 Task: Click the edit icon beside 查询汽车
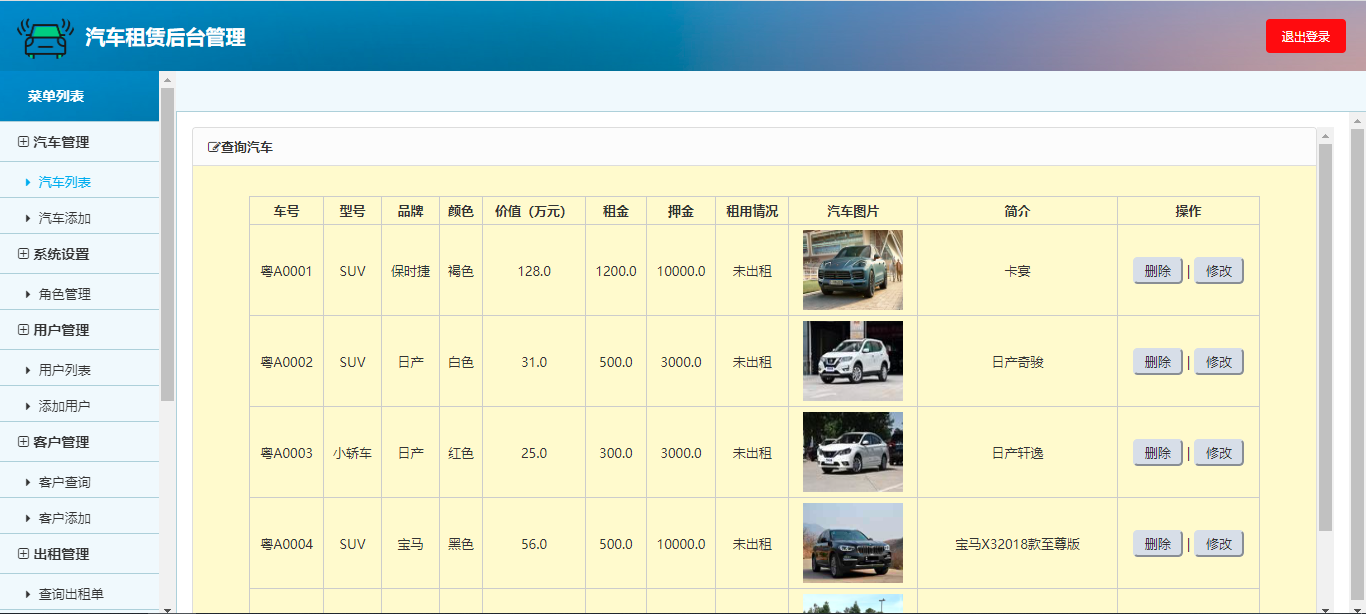point(213,148)
